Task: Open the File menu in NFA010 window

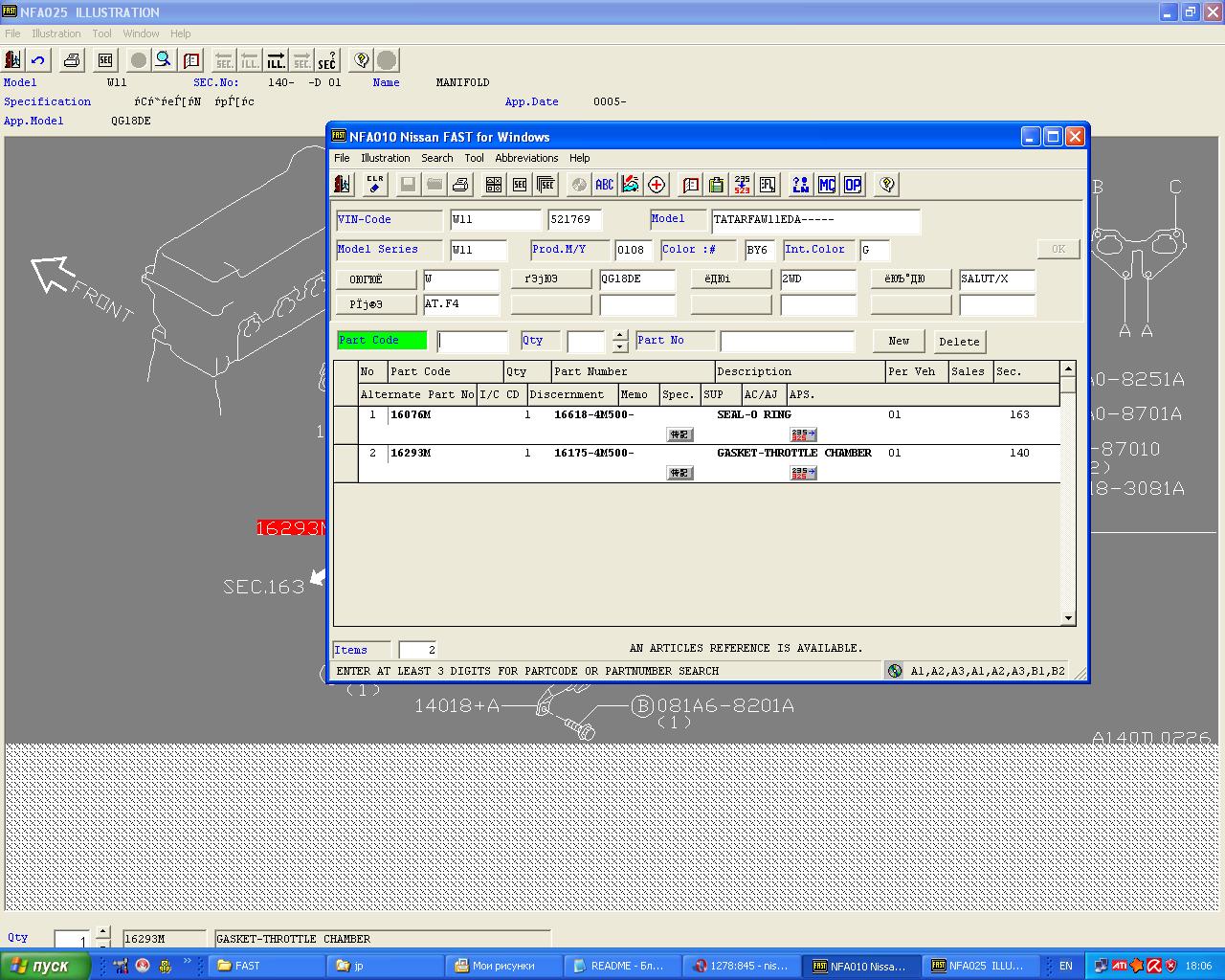Action: coord(342,158)
